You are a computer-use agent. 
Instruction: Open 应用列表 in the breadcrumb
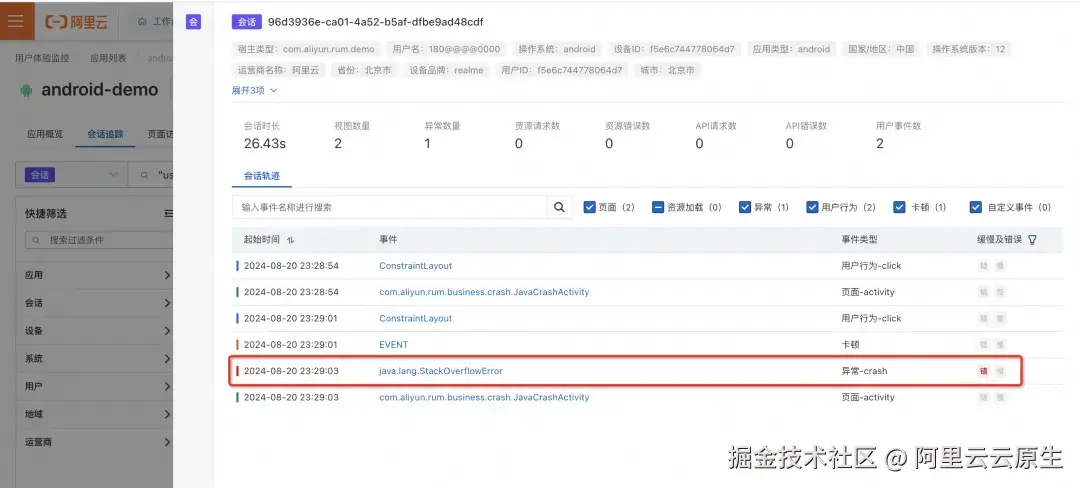pos(108,59)
